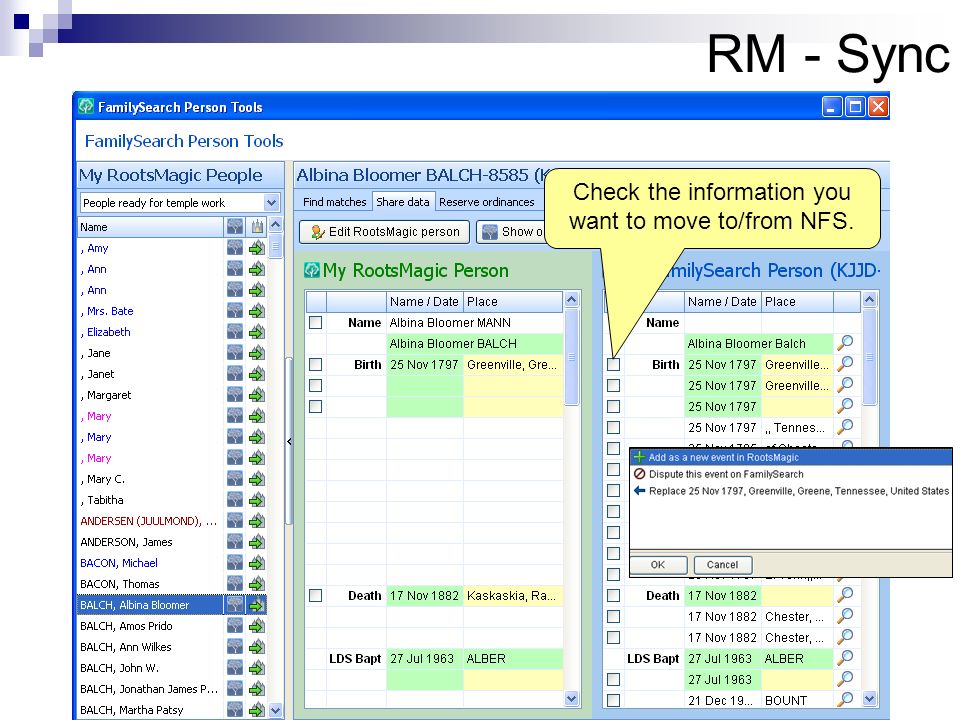Check the first FamilySearch 17 Nov 1882 Chester checkbox
The image size is (960, 720).
tap(613, 617)
